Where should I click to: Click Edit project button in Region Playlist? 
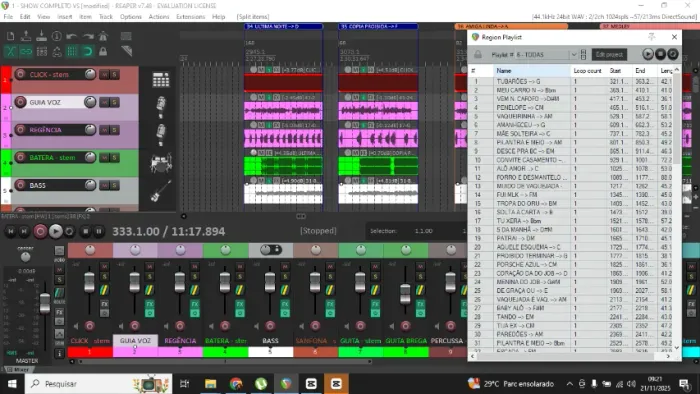(609, 54)
